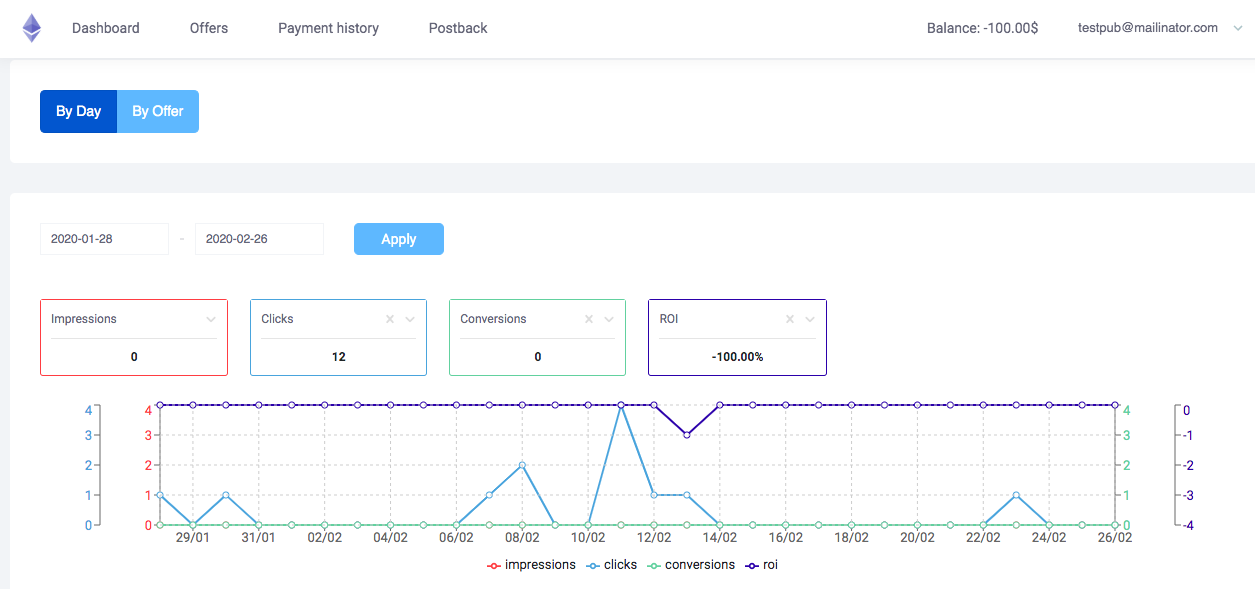Click the peak clicks data point on 11/02

[x=621, y=405]
